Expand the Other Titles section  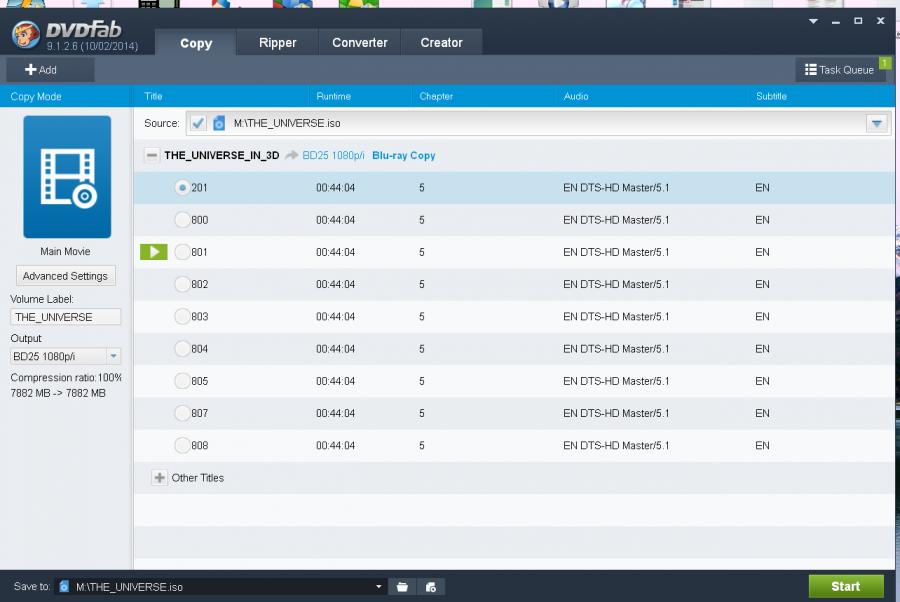(160, 478)
